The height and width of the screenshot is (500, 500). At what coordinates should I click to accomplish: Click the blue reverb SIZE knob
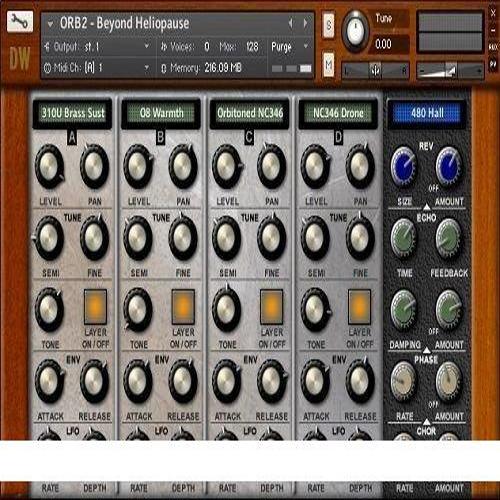404,166
